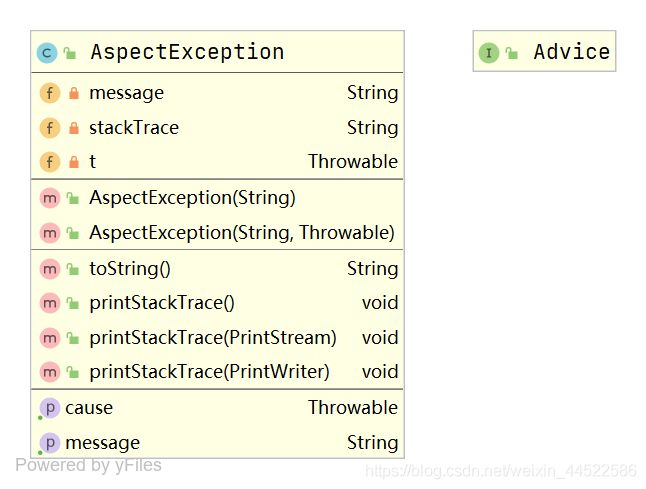Click the blog.csdn.net watermark URL
The height and width of the screenshot is (489, 646).
501,470
